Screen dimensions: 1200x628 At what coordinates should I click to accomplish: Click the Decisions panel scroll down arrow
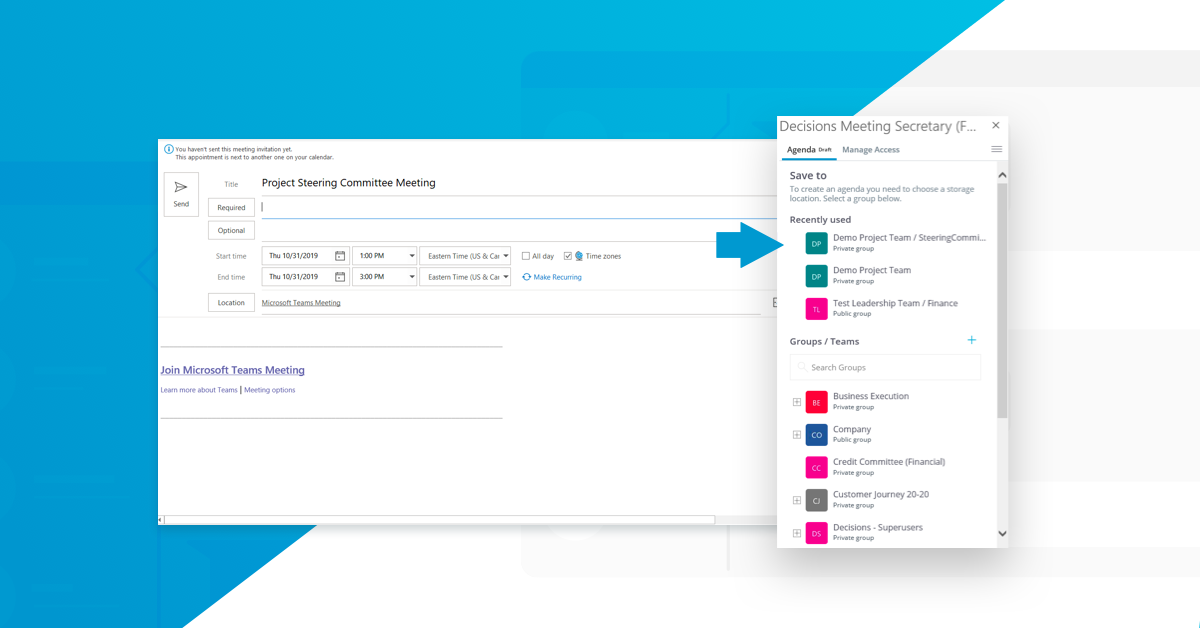[1003, 534]
